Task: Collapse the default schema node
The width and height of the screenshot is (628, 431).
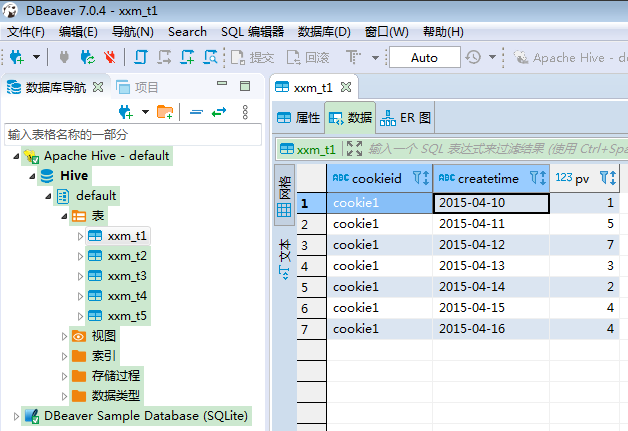Action: click(48, 196)
